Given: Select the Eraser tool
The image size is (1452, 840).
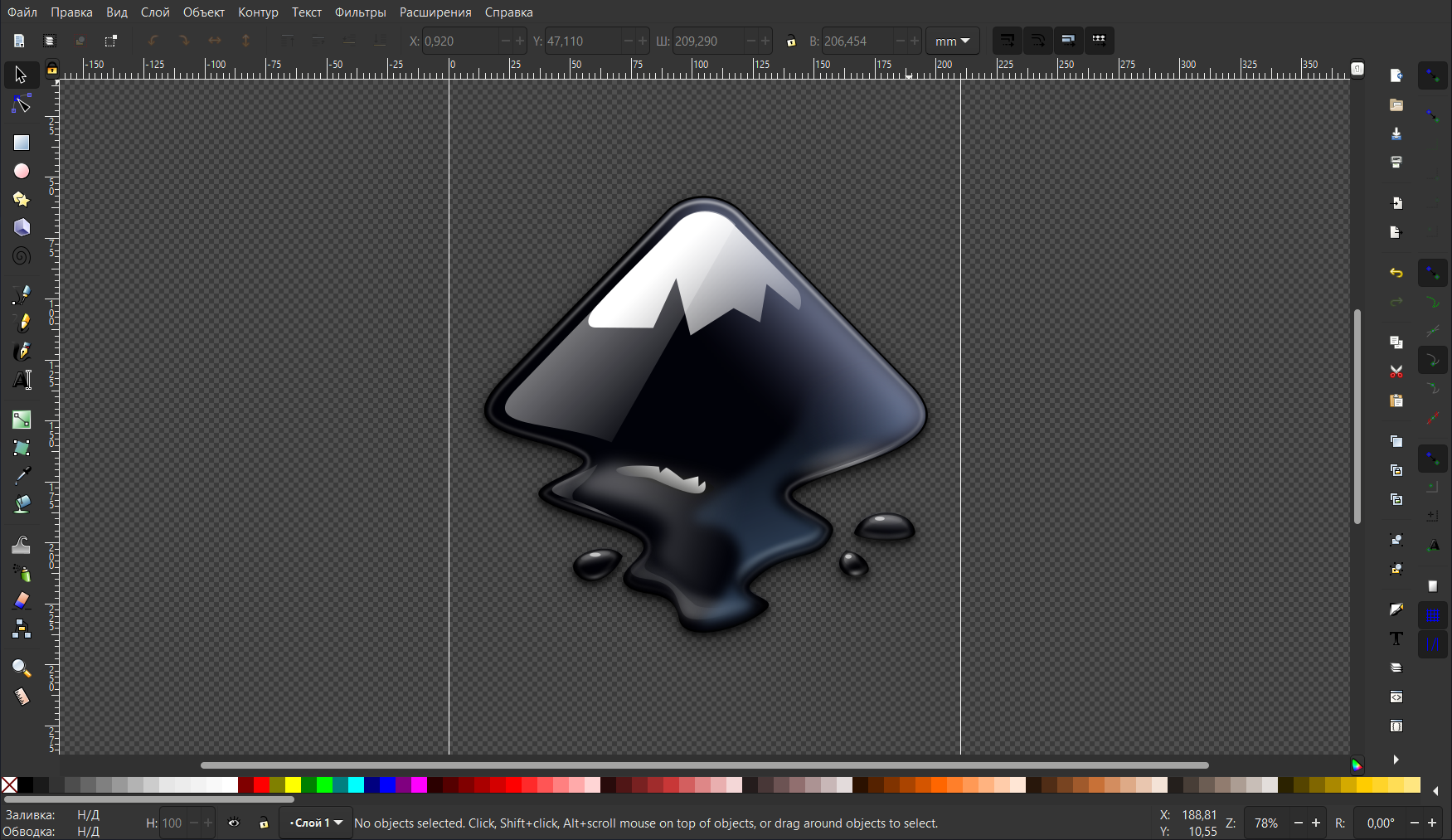Looking at the screenshot, I should coord(22,600).
